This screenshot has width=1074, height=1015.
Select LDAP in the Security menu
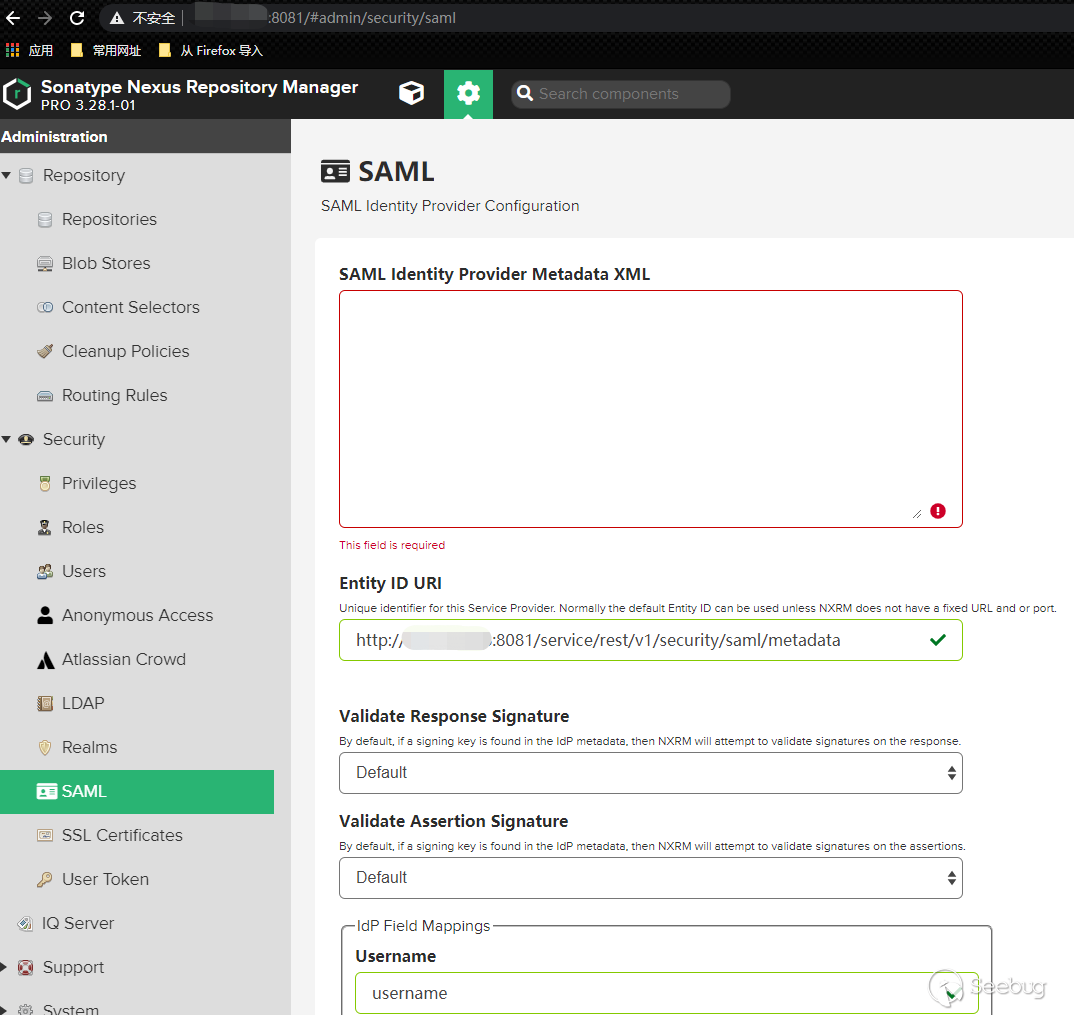pyautogui.click(x=82, y=704)
